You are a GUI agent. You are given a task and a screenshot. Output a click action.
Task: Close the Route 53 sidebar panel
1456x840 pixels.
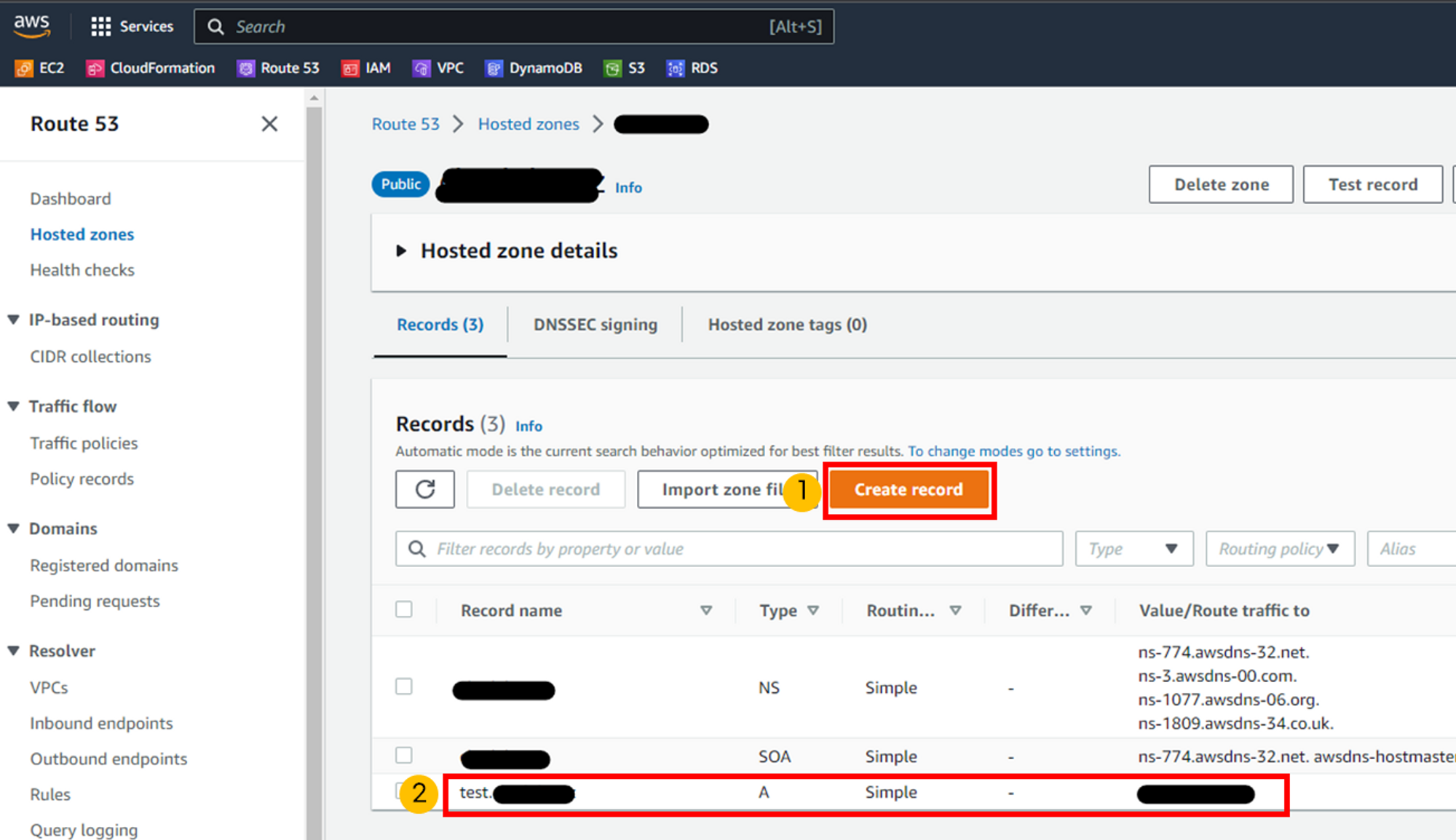(x=269, y=124)
